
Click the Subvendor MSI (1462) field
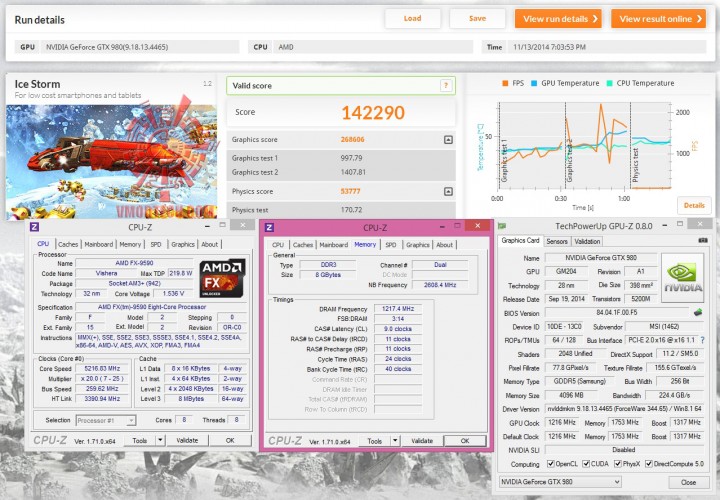pyautogui.click(x=664, y=326)
